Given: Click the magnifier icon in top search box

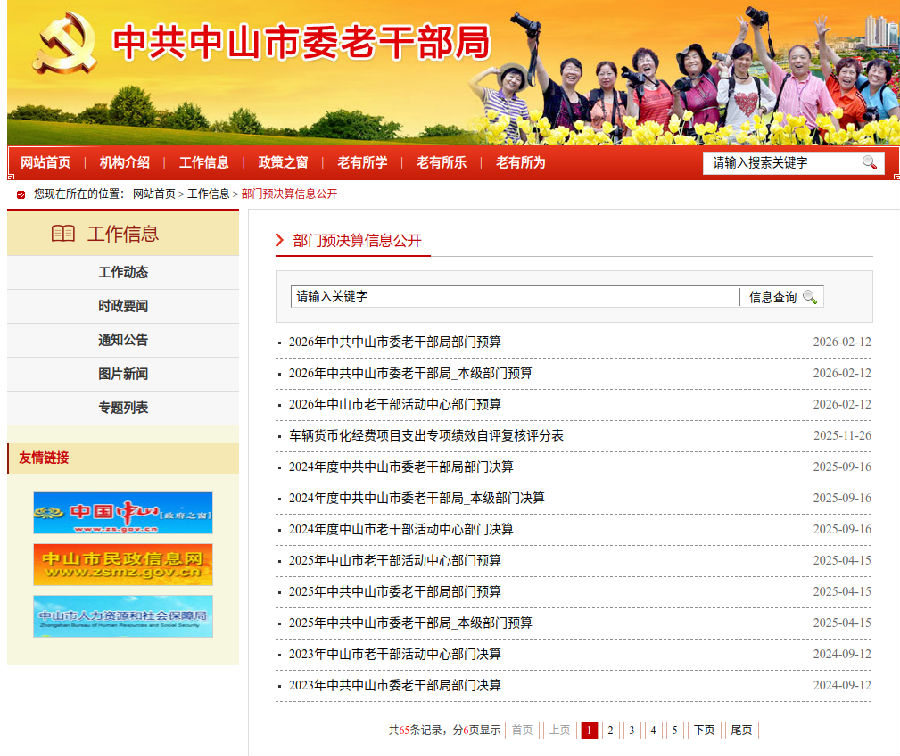Looking at the screenshot, I should tap(869, 163).
